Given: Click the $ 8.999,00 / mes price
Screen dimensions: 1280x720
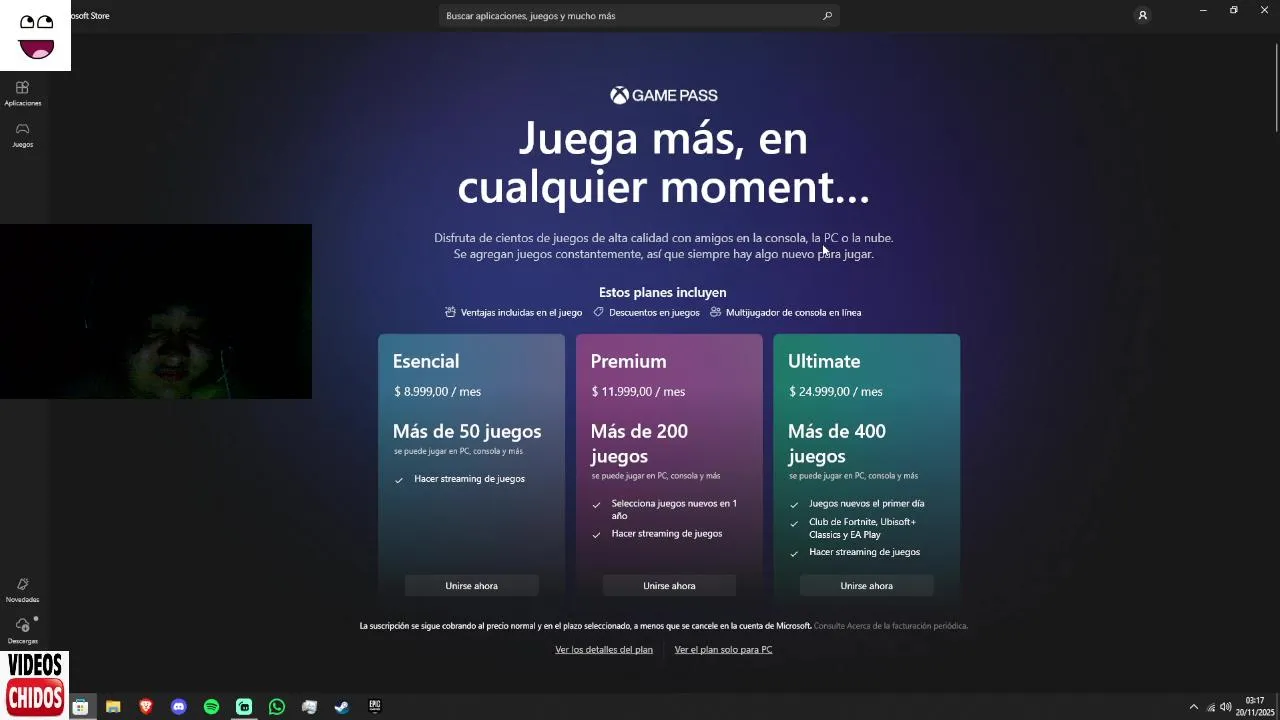Looking at the screenshot, I should [x=437, y=392].
